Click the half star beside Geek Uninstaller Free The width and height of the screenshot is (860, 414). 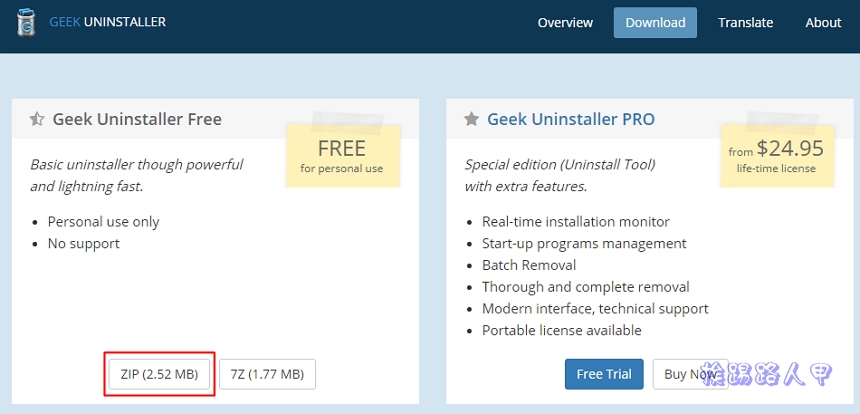coord(37,119)
